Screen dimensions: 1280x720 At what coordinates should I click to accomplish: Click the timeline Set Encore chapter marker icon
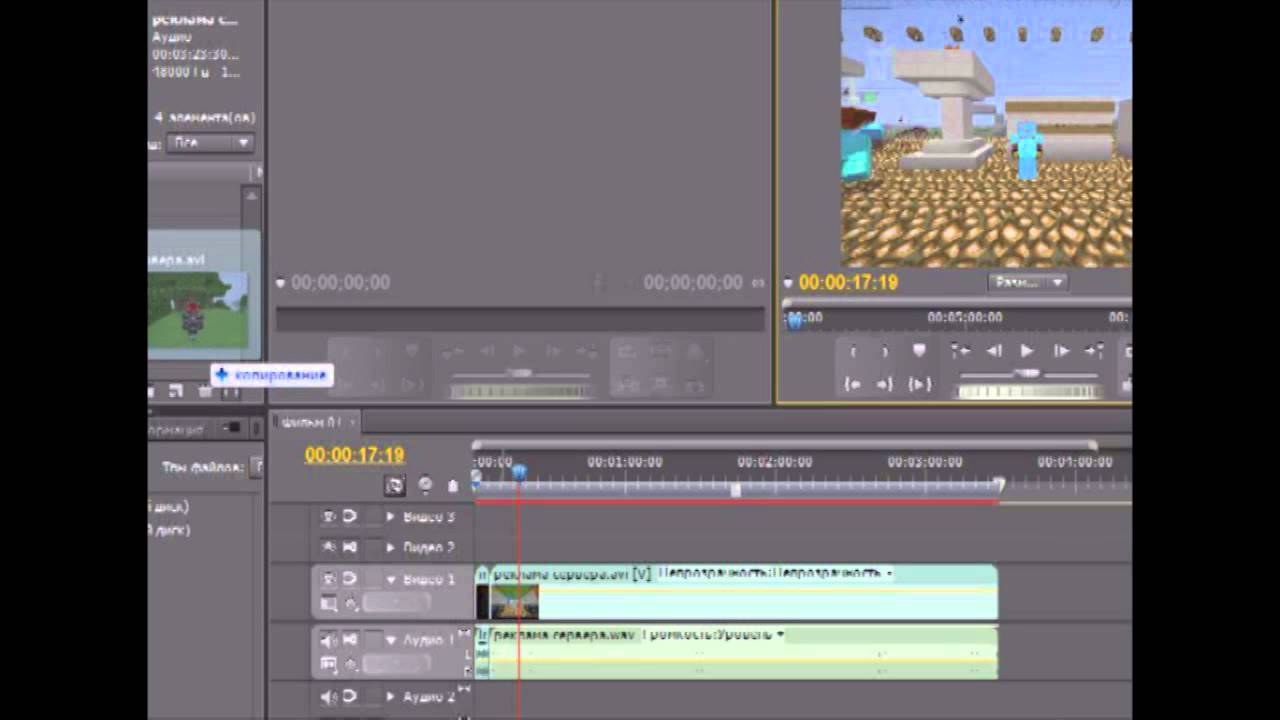[x=425, y=485]
